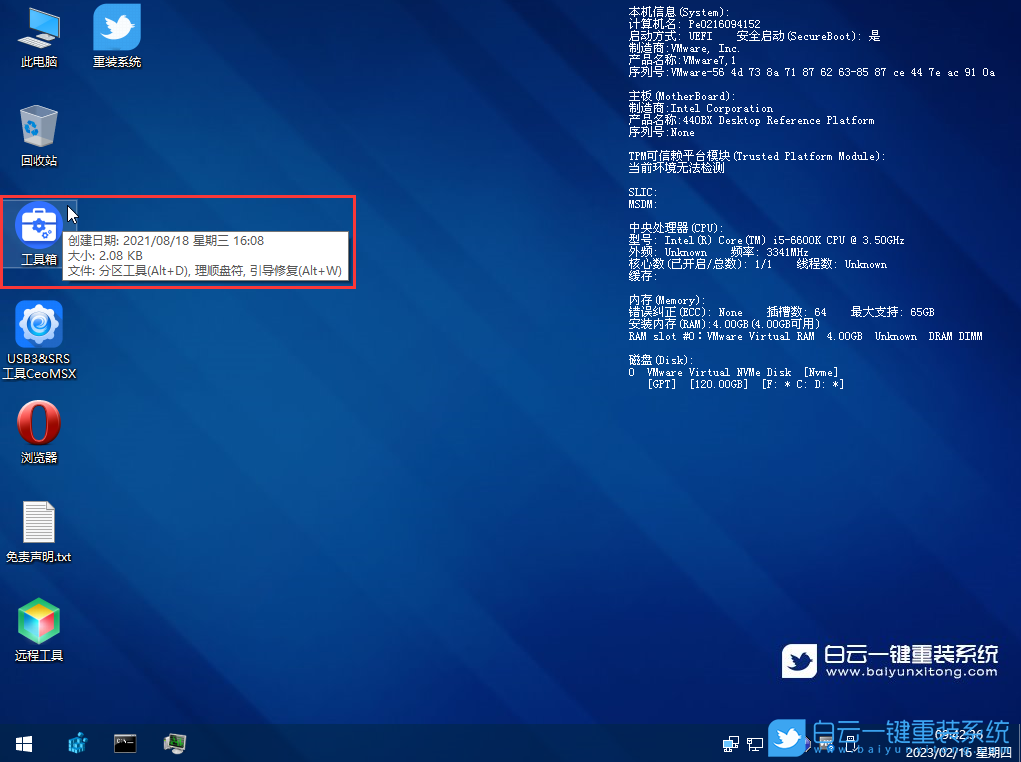Click the 工具箱 tooltip creation date line
Viewport: 1021px width, 762px height.
165,241
